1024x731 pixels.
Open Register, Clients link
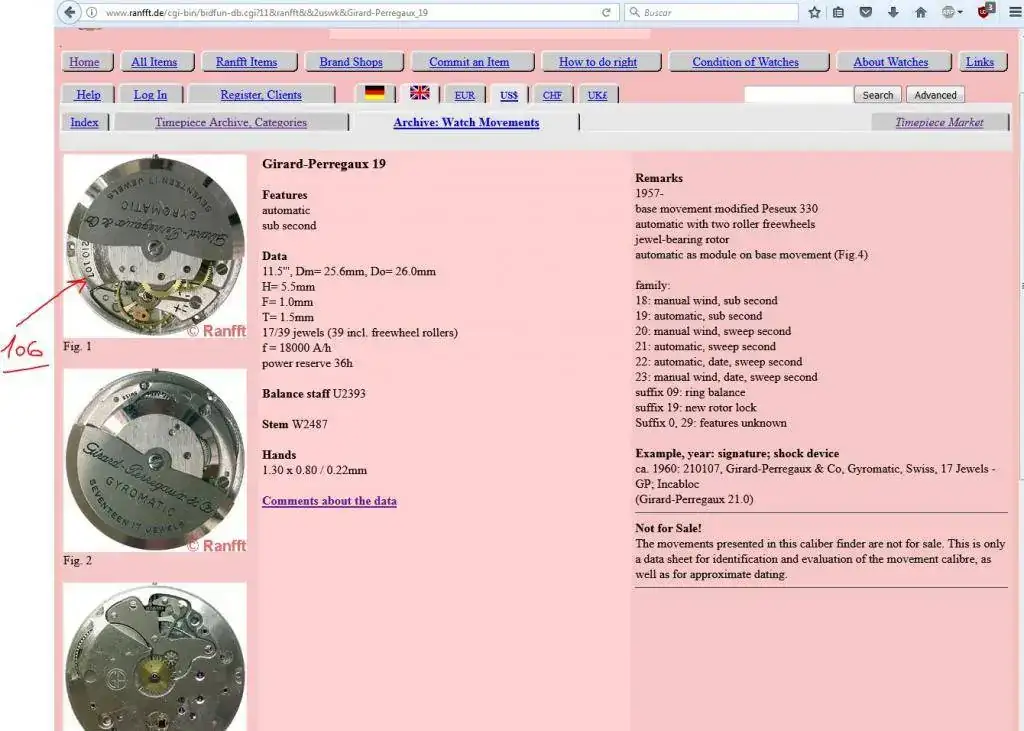[261, 95]
